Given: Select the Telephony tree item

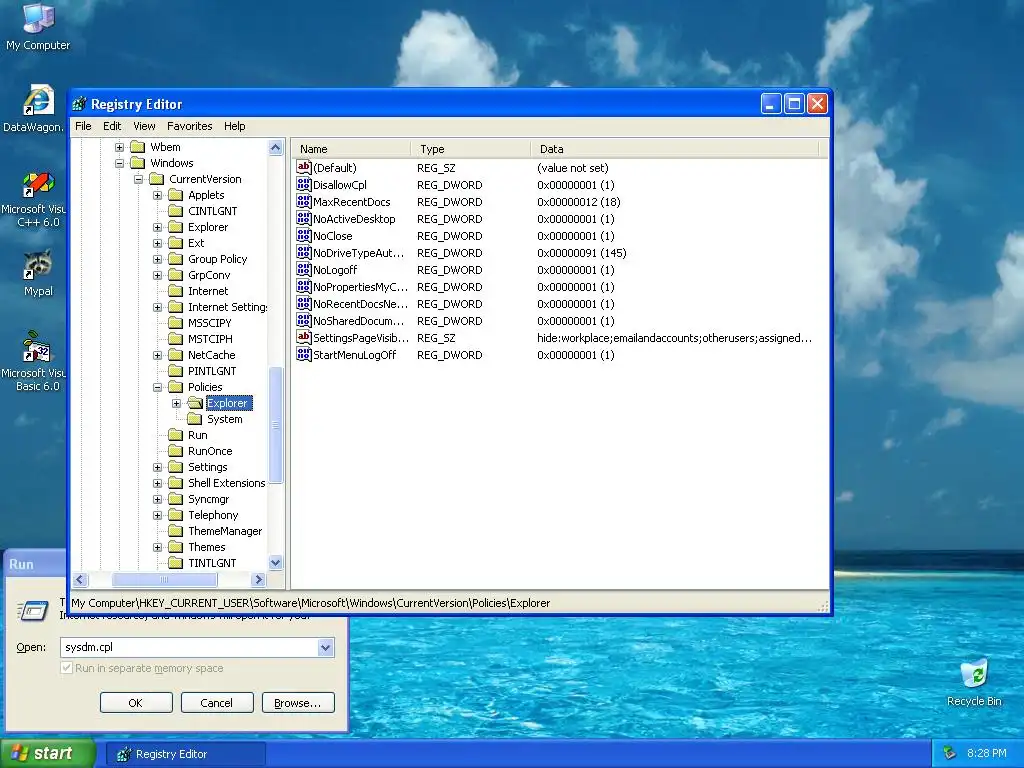Looking at the screenshot, I should [213, 515].
